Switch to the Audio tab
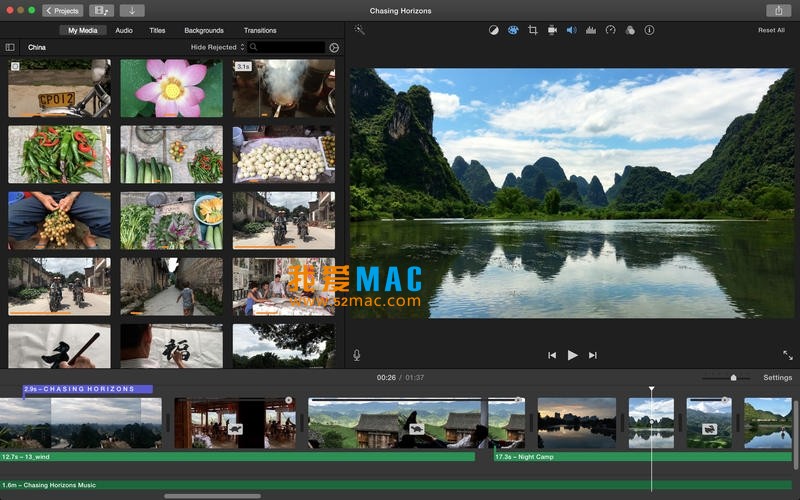The height and width of the screenshot is (500, 800). [x=124, y=31]
